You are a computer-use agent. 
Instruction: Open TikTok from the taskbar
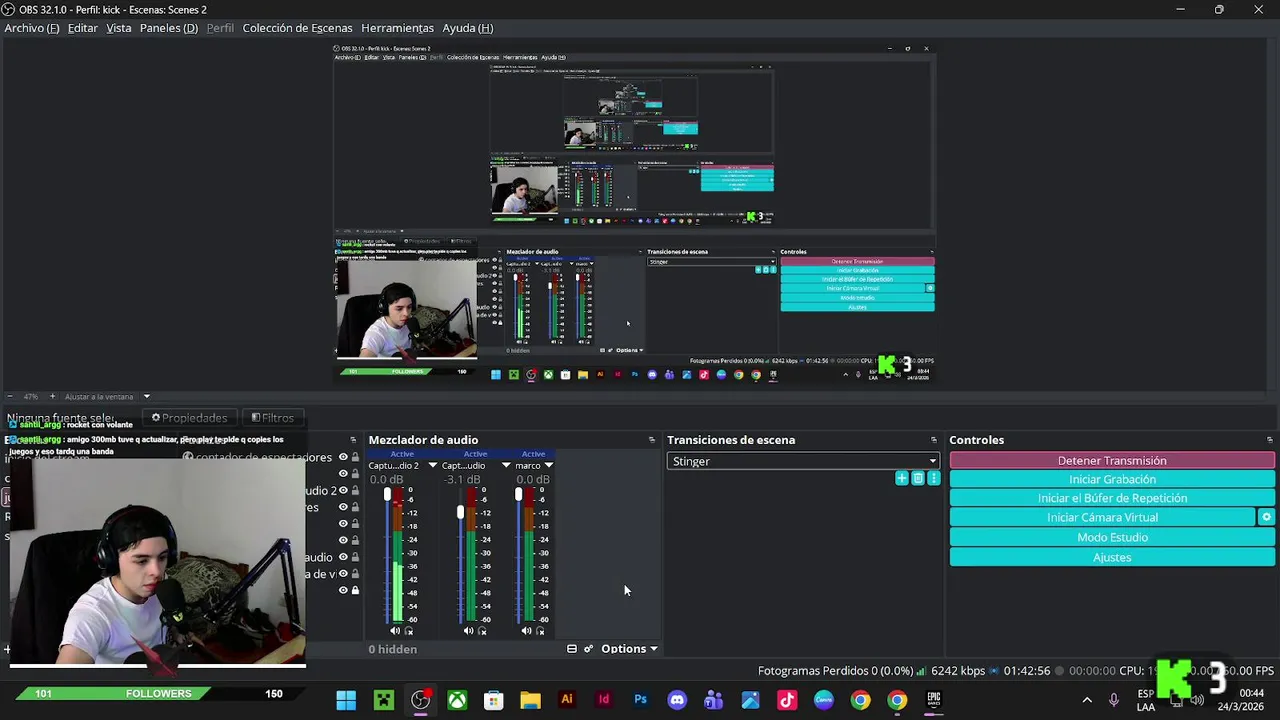point(787,700)
